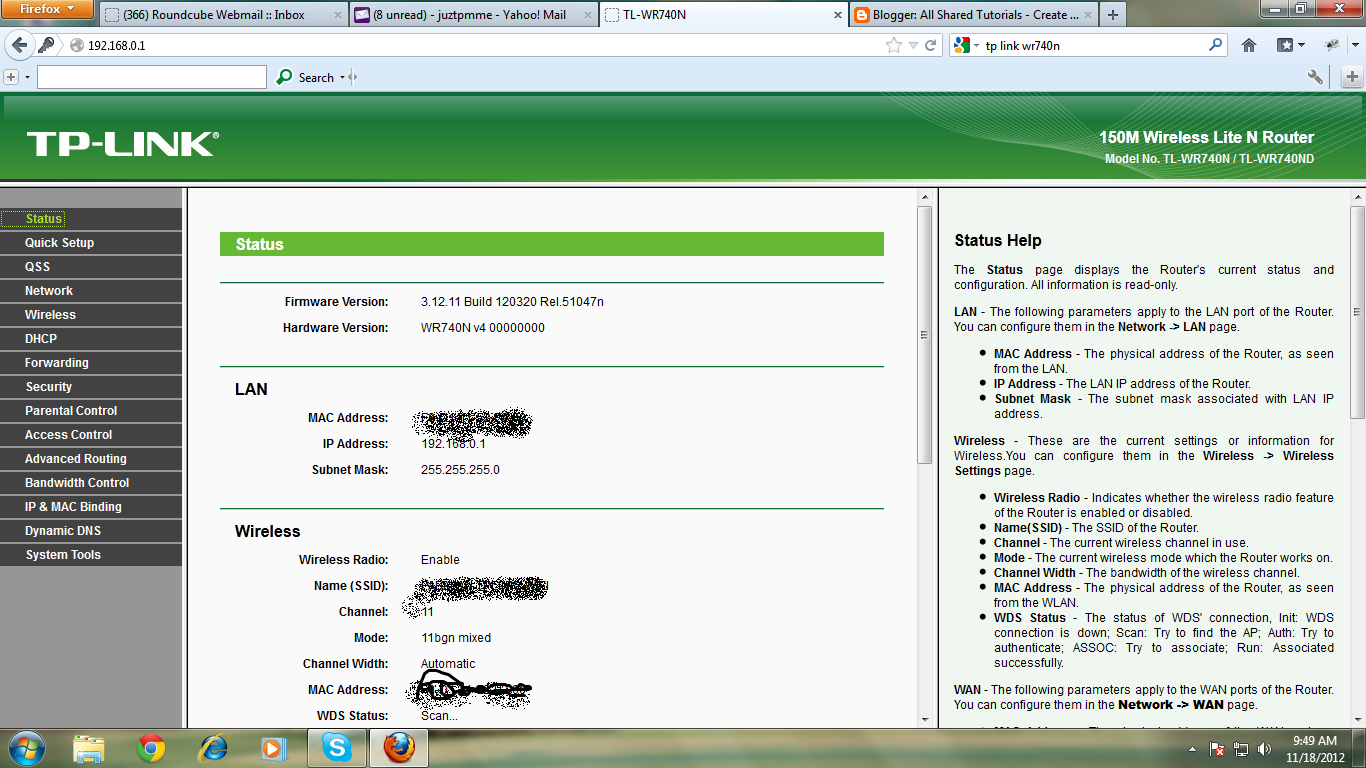Open a new tab with the plus button
The width and height of the screenshot is (1366, 768).
(x=1112, y=15)
